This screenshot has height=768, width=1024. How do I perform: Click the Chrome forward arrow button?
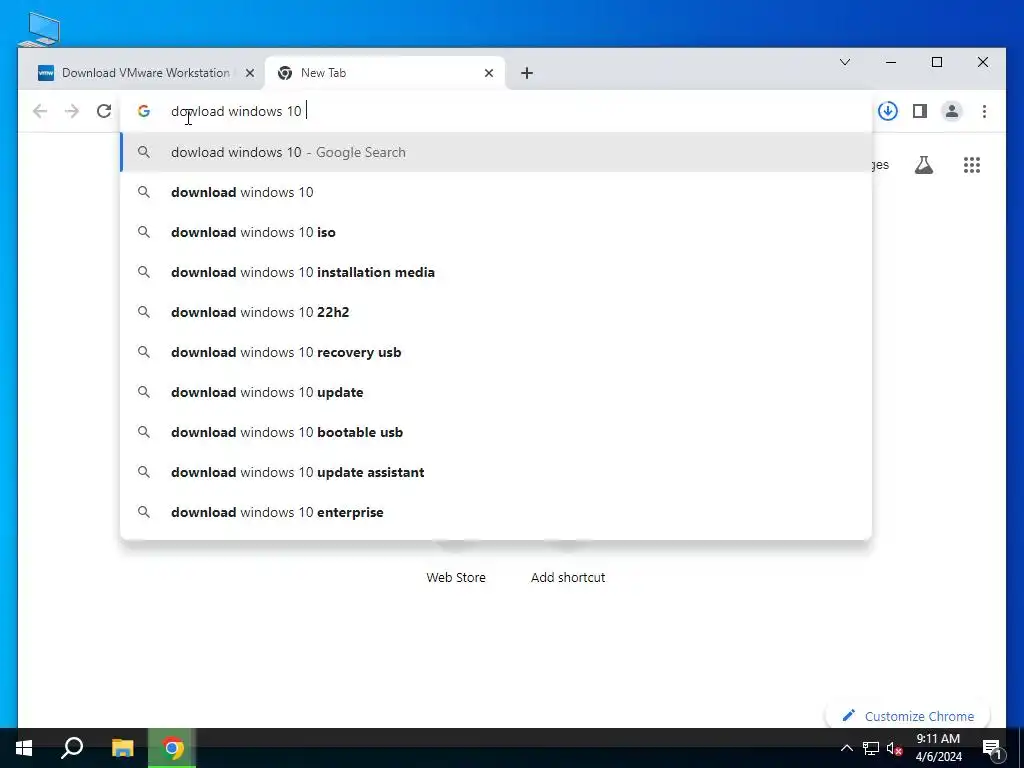[x=72, y=111]
